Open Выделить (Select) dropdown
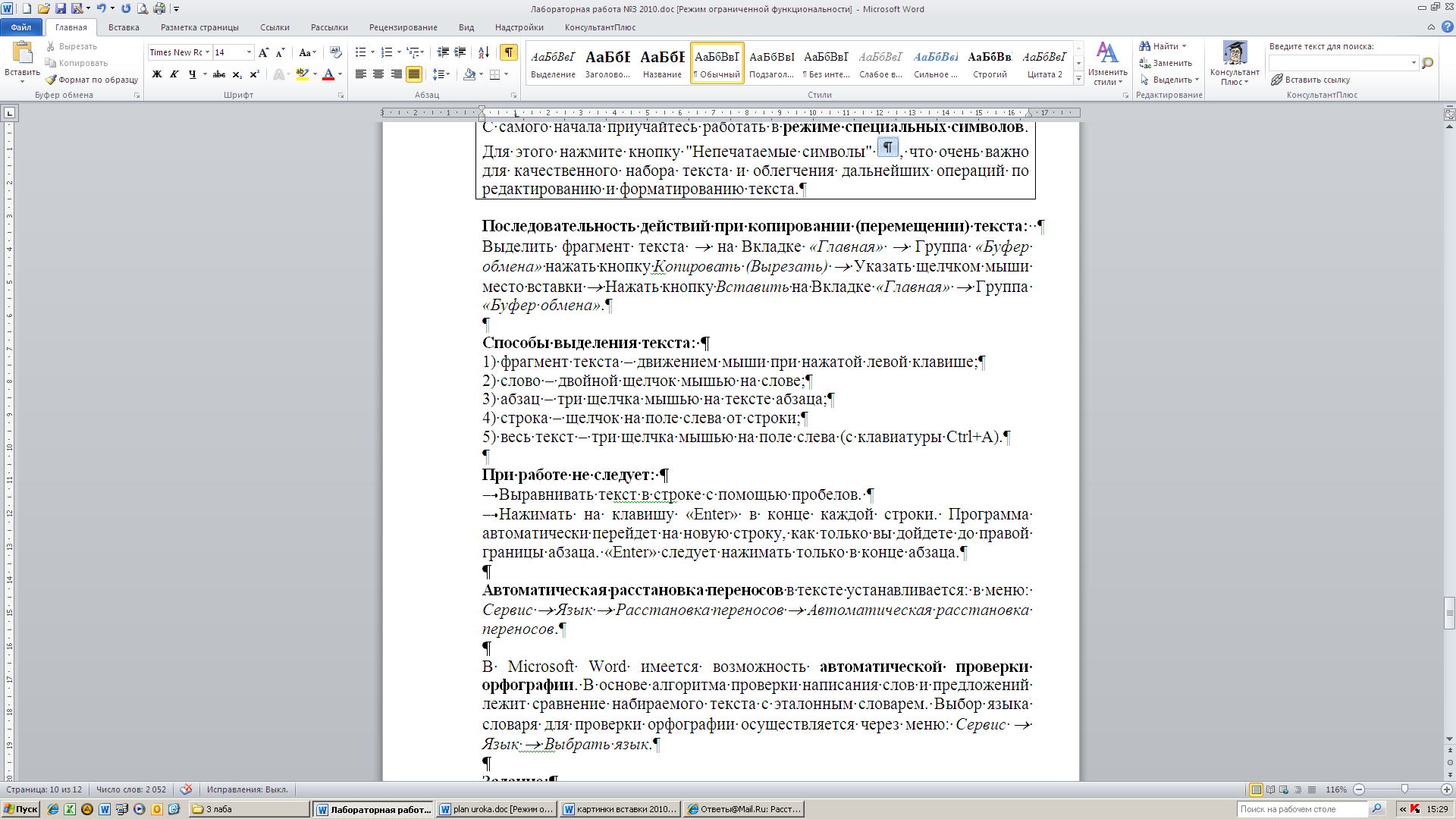 pyautogui.click(x=1170, y=80)
